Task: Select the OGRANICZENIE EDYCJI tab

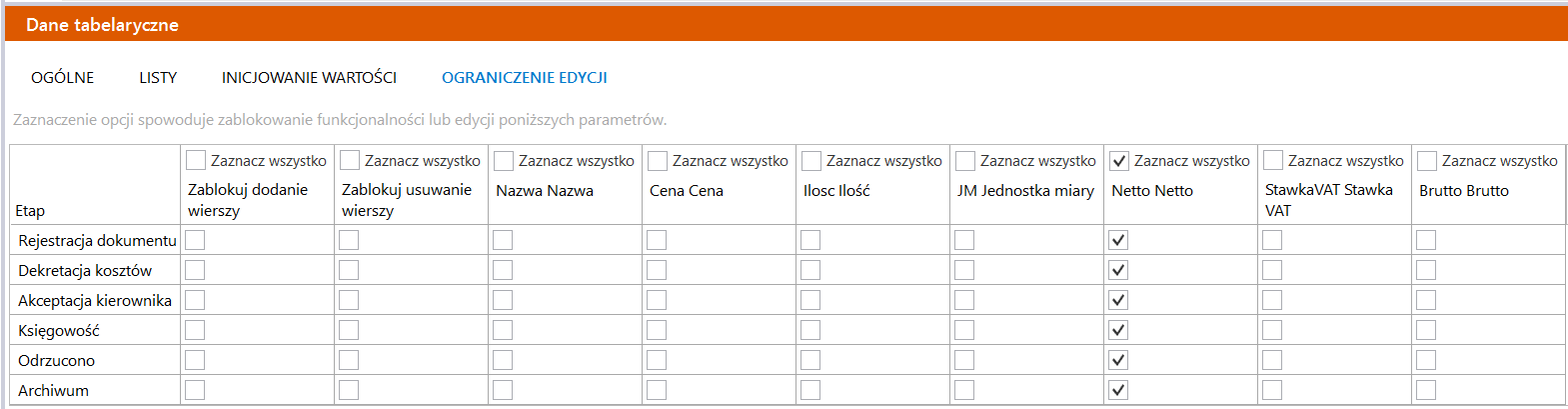Action: [x=524, y=77]
